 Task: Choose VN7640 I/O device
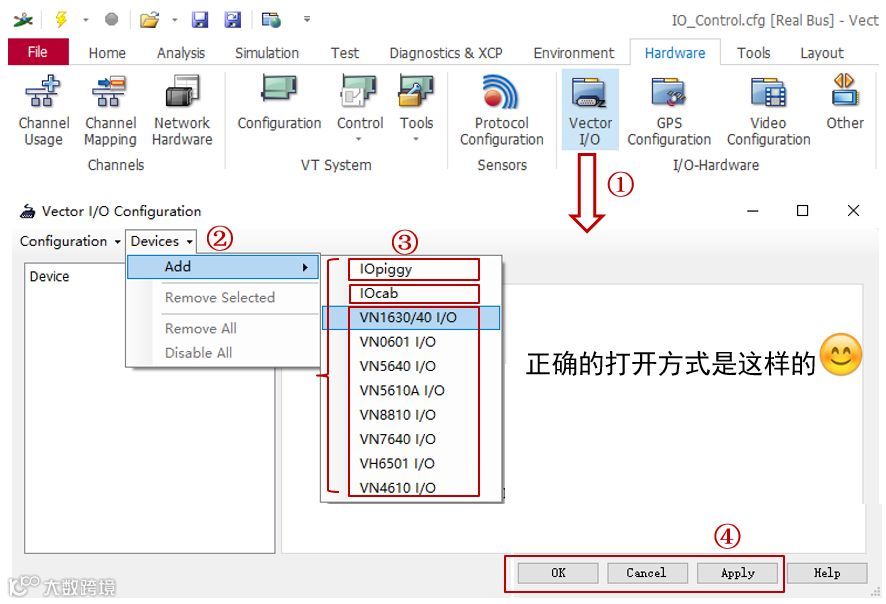[411, 439]
